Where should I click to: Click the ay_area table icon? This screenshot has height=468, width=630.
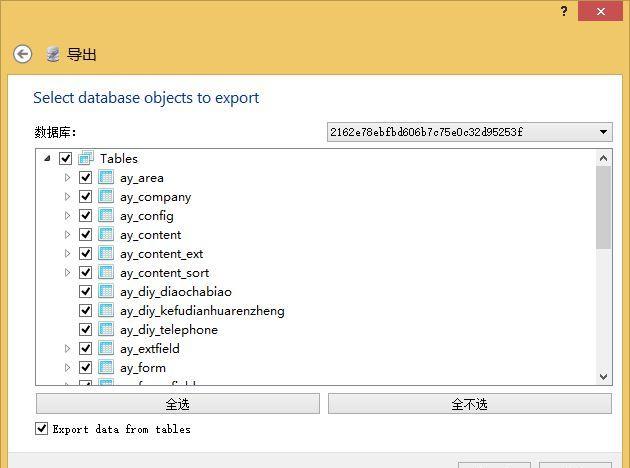106,178
